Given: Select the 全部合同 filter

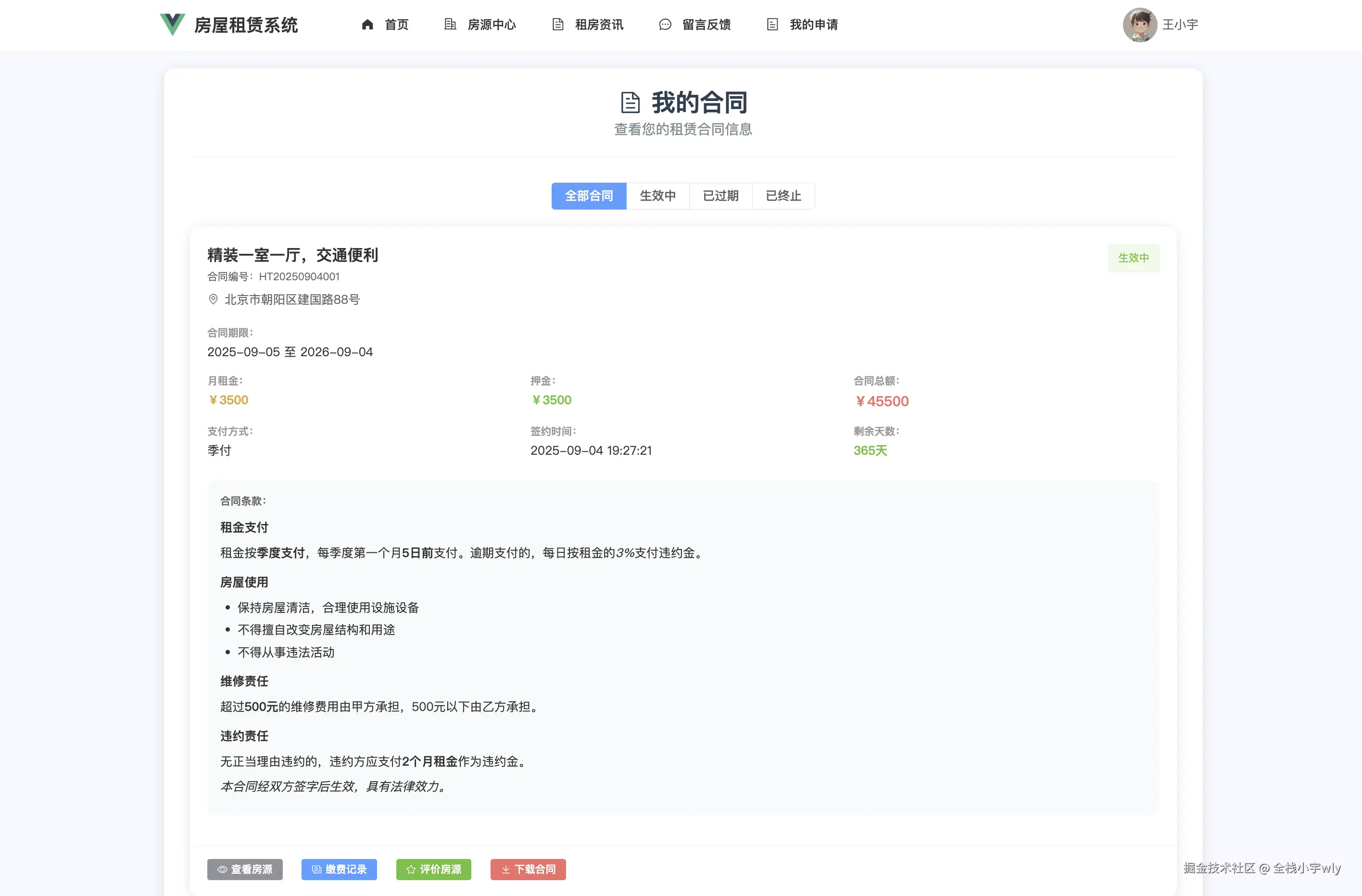Looking at the screenshot, I should (x=589, y=196).
